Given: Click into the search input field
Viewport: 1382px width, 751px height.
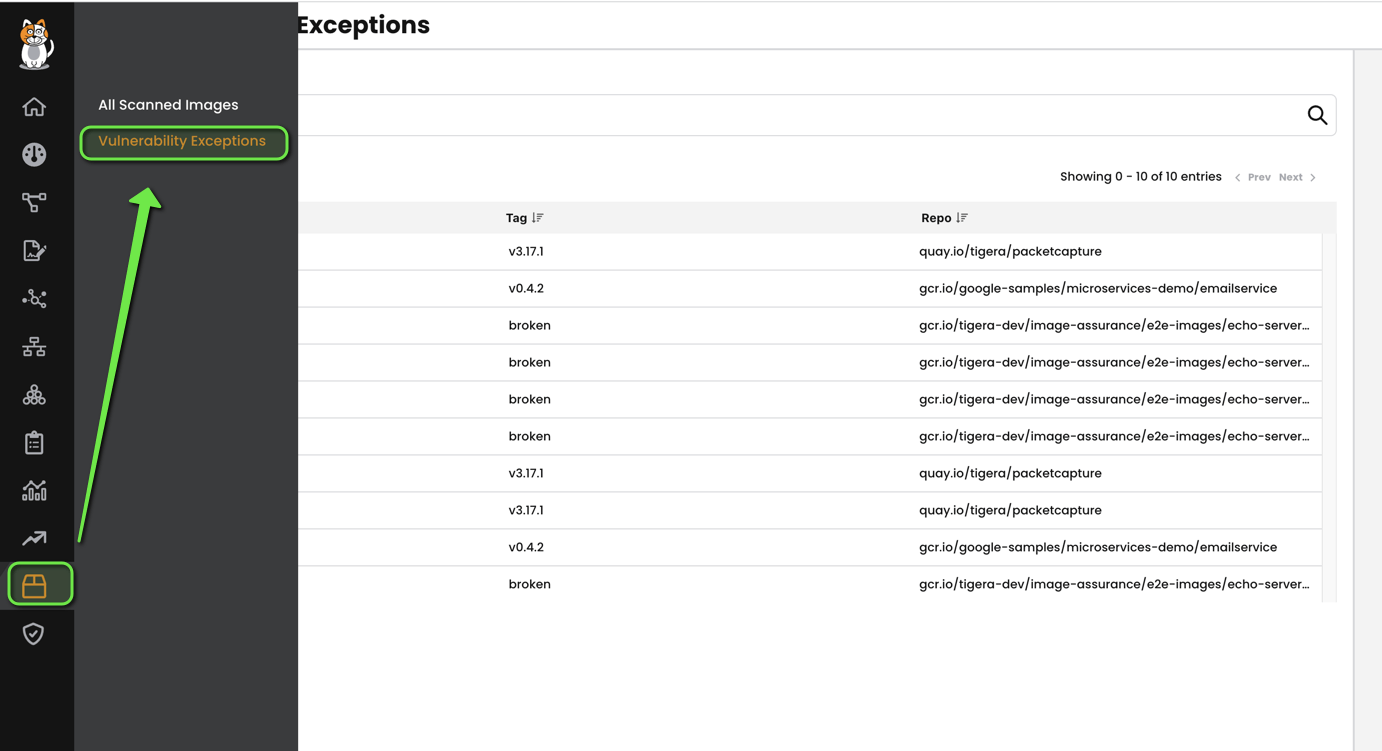Looking at the screenshot, I should point(800,115).
